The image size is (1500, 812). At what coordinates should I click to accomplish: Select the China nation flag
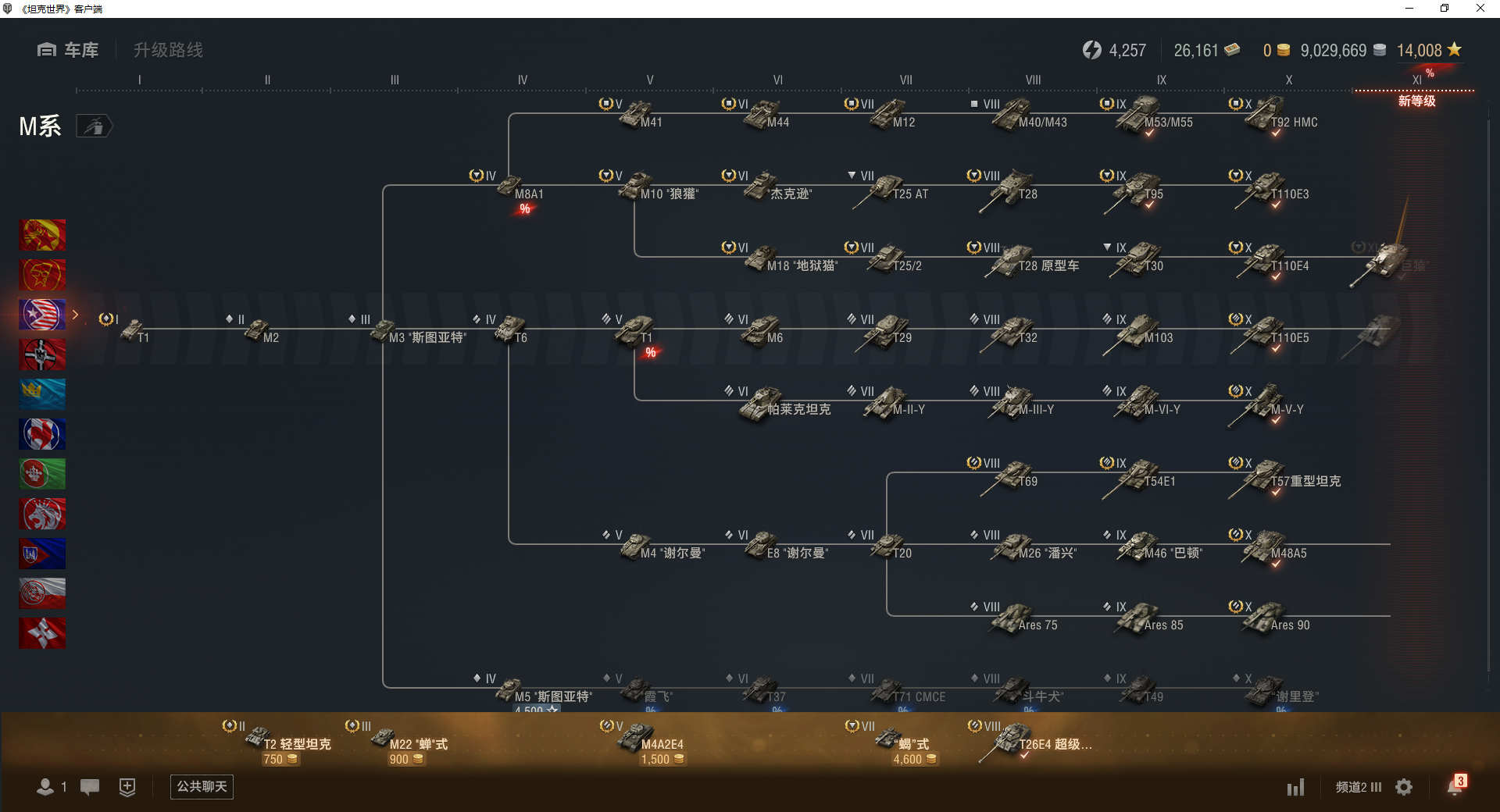pos(42,235)
